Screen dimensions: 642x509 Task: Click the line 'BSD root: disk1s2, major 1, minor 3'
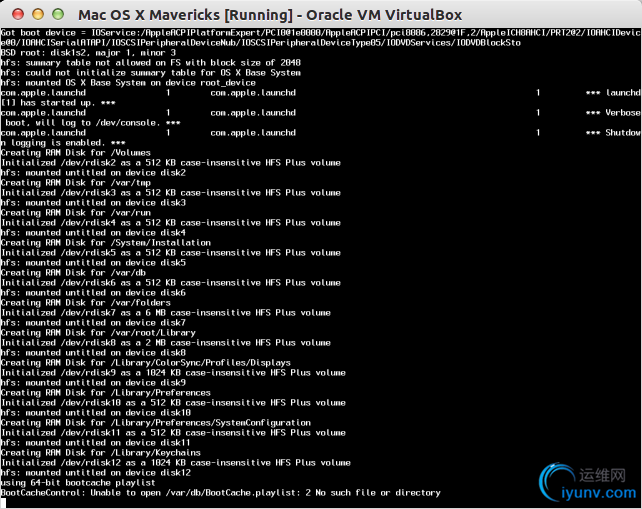(x=88, y=53)
